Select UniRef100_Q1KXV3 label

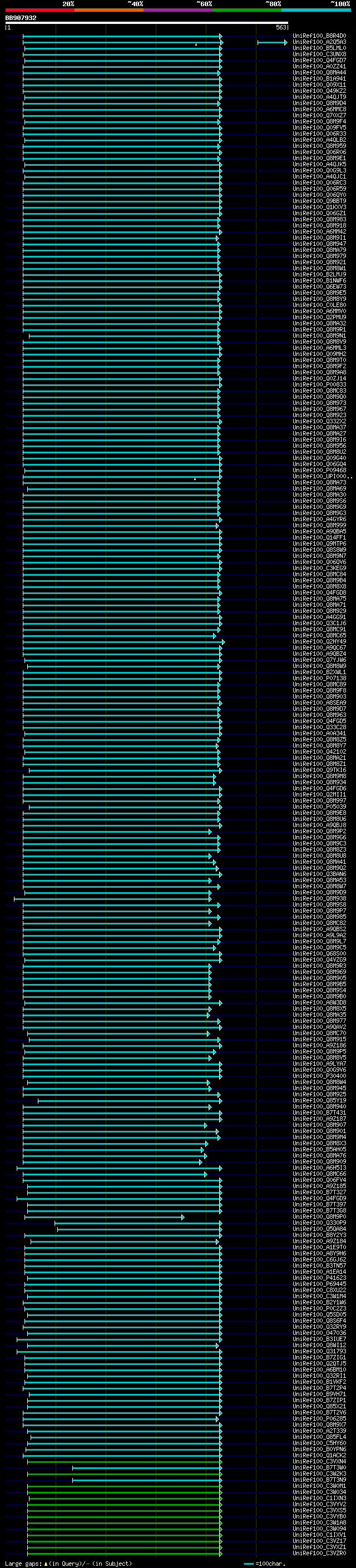[319, 207]
